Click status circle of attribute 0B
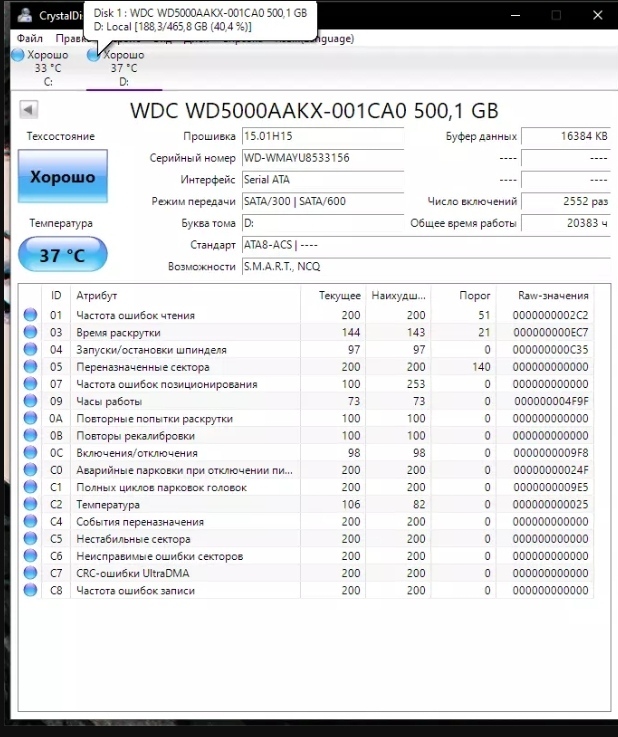 (x=31, y=435)
